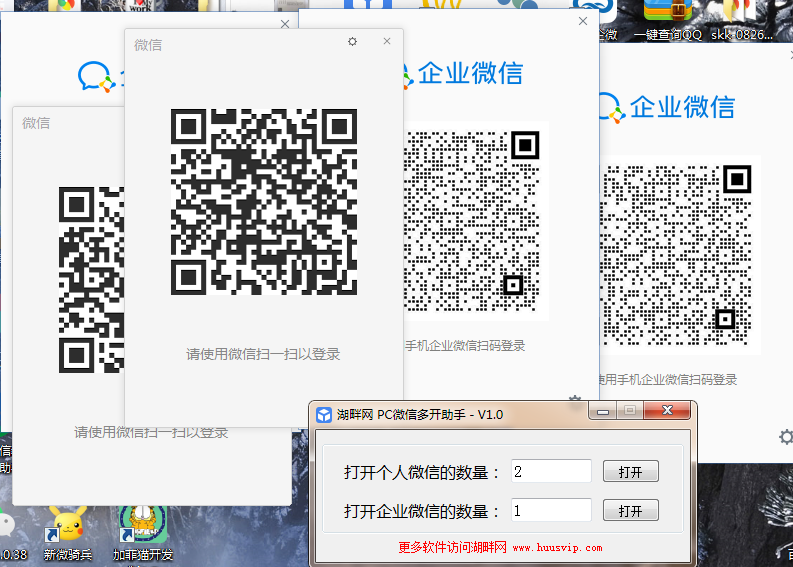793x567 pixels.
Task: Click 更多软件访问湖畔网 red text
Action: coord(452,547)
